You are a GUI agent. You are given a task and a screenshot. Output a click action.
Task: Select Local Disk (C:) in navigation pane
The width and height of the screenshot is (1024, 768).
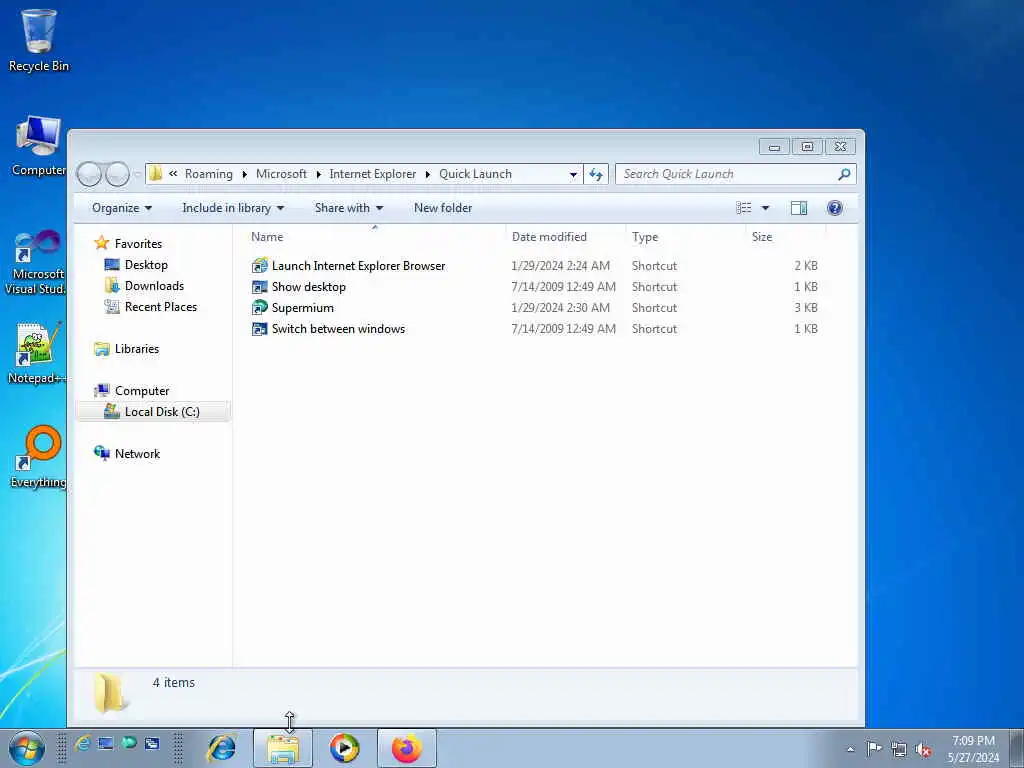click(153, 411)
